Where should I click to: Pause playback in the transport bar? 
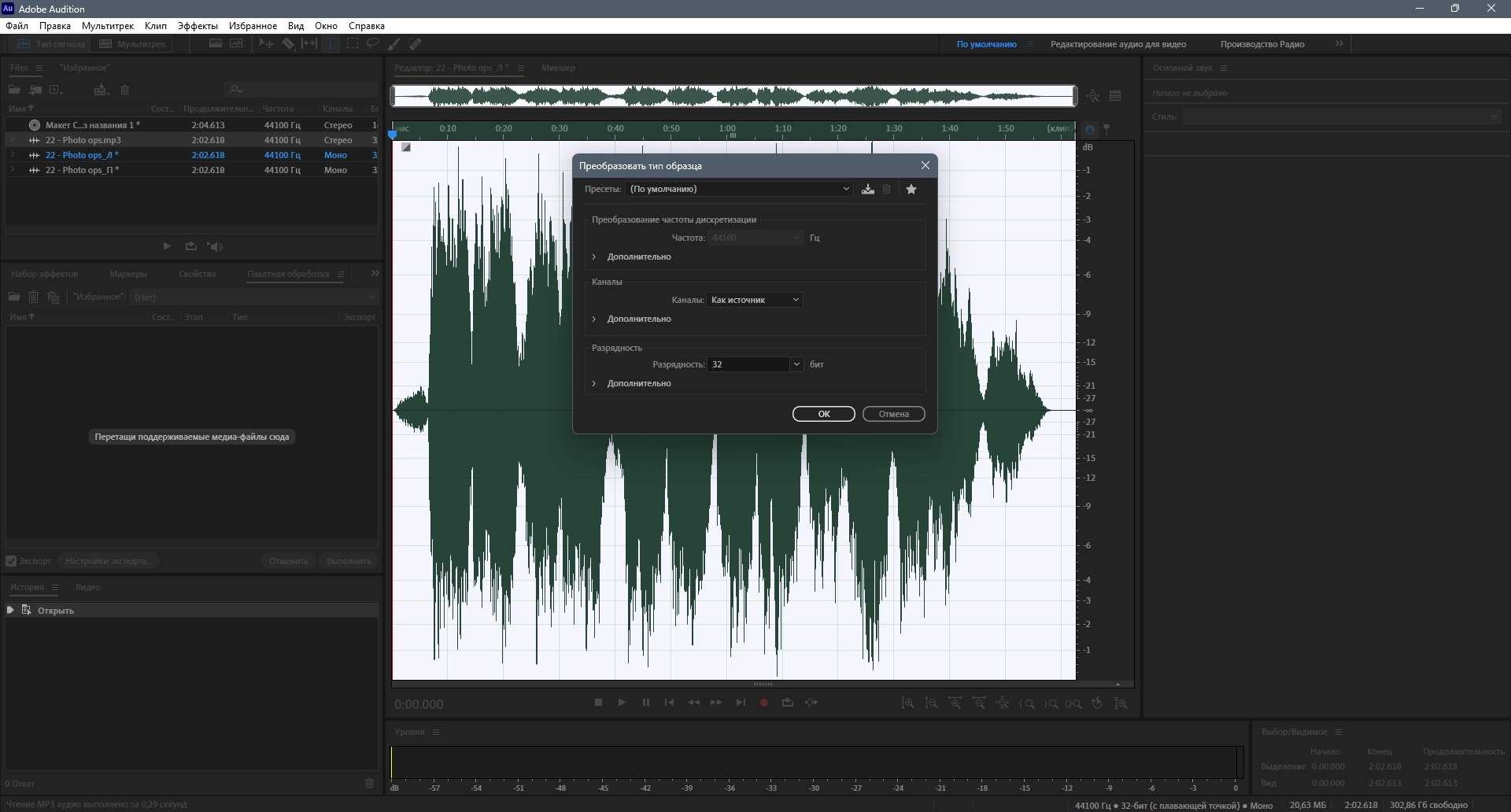point(645,703)
